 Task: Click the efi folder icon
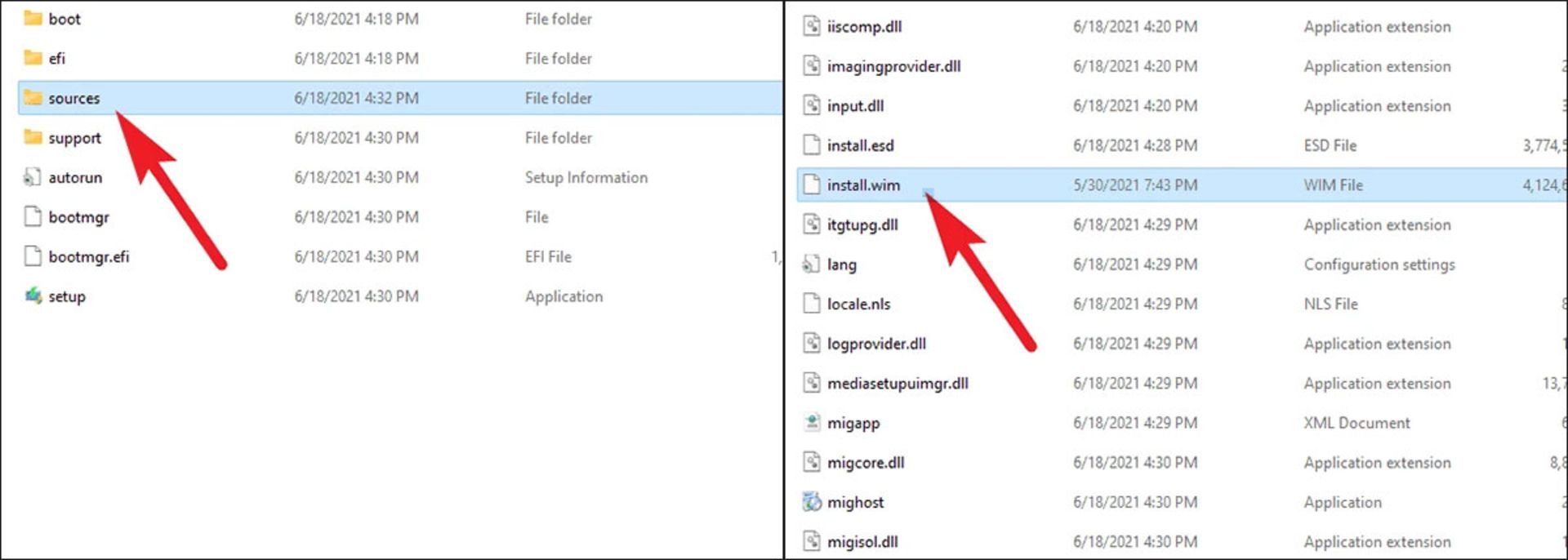click(x=33, y=57)
